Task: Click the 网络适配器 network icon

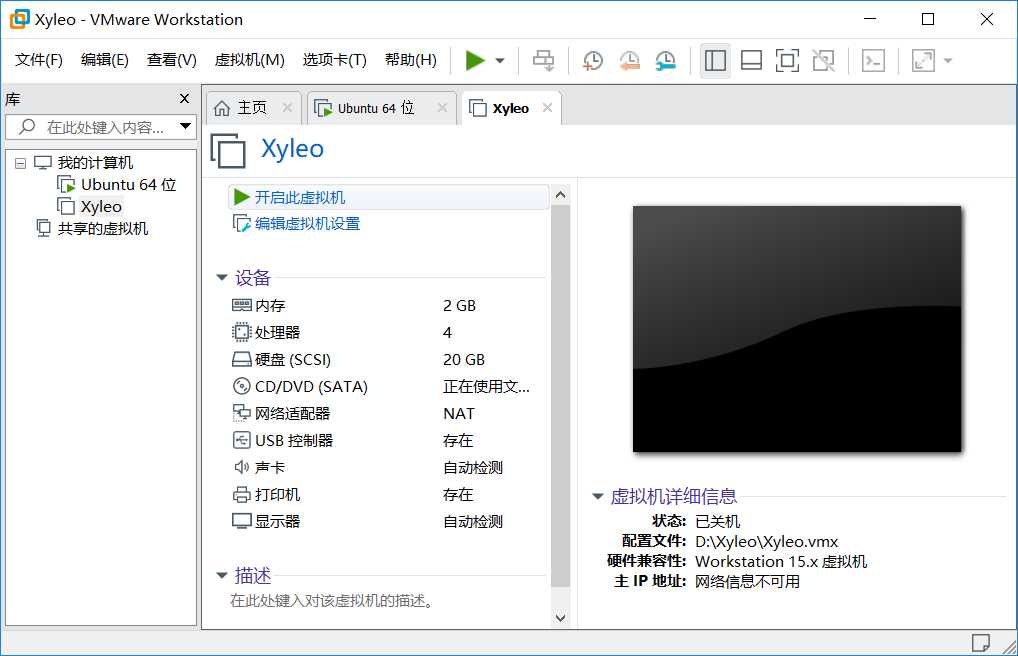Action: [242, 414]
